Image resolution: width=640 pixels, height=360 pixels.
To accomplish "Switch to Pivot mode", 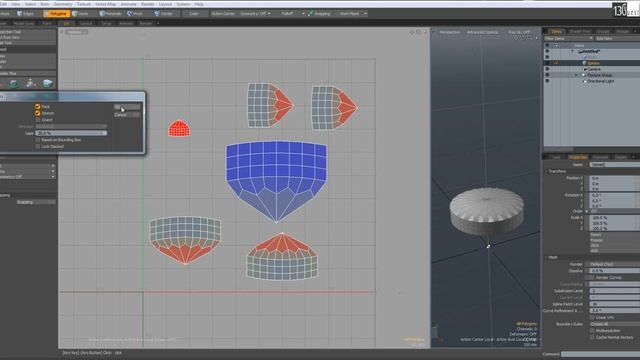I will (135, 13).
